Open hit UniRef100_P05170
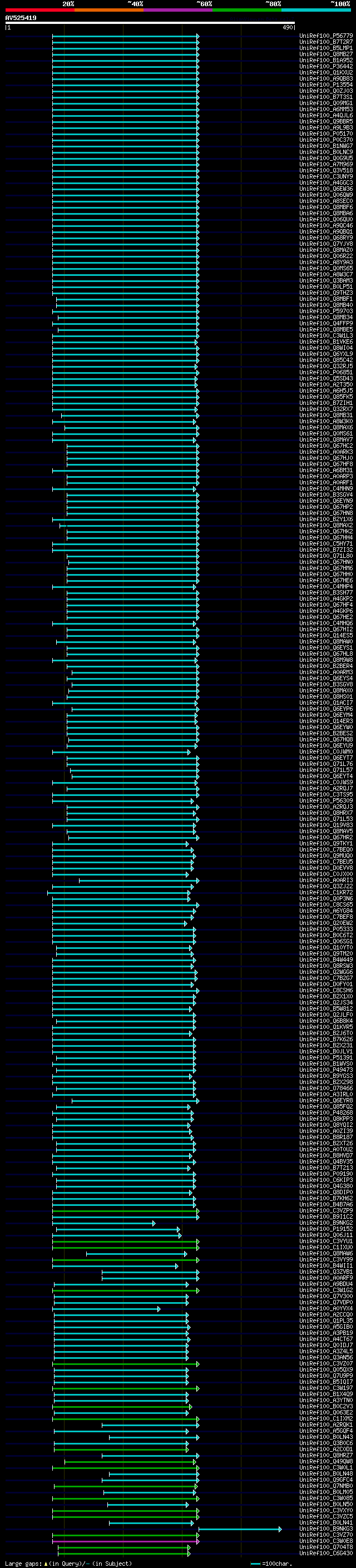 [326, 134]
